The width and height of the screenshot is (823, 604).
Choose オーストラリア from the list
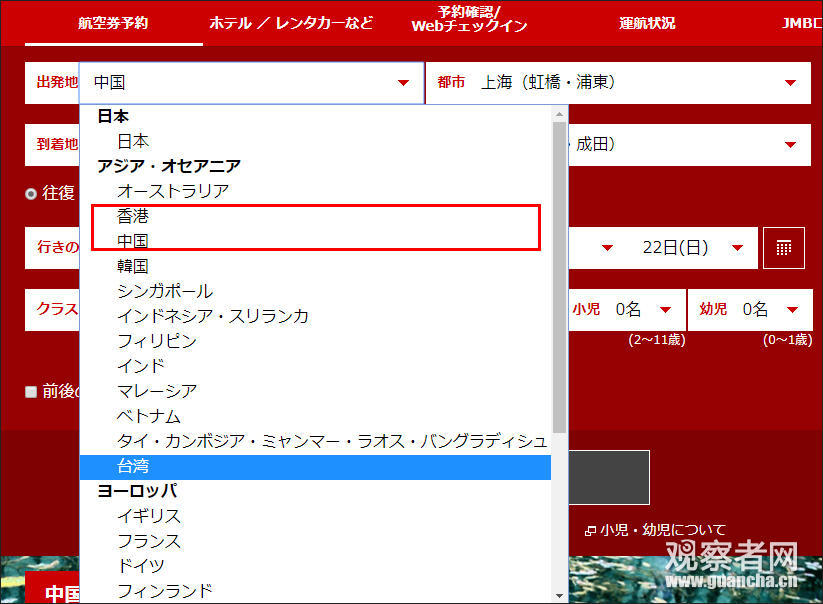coord(315,191)
